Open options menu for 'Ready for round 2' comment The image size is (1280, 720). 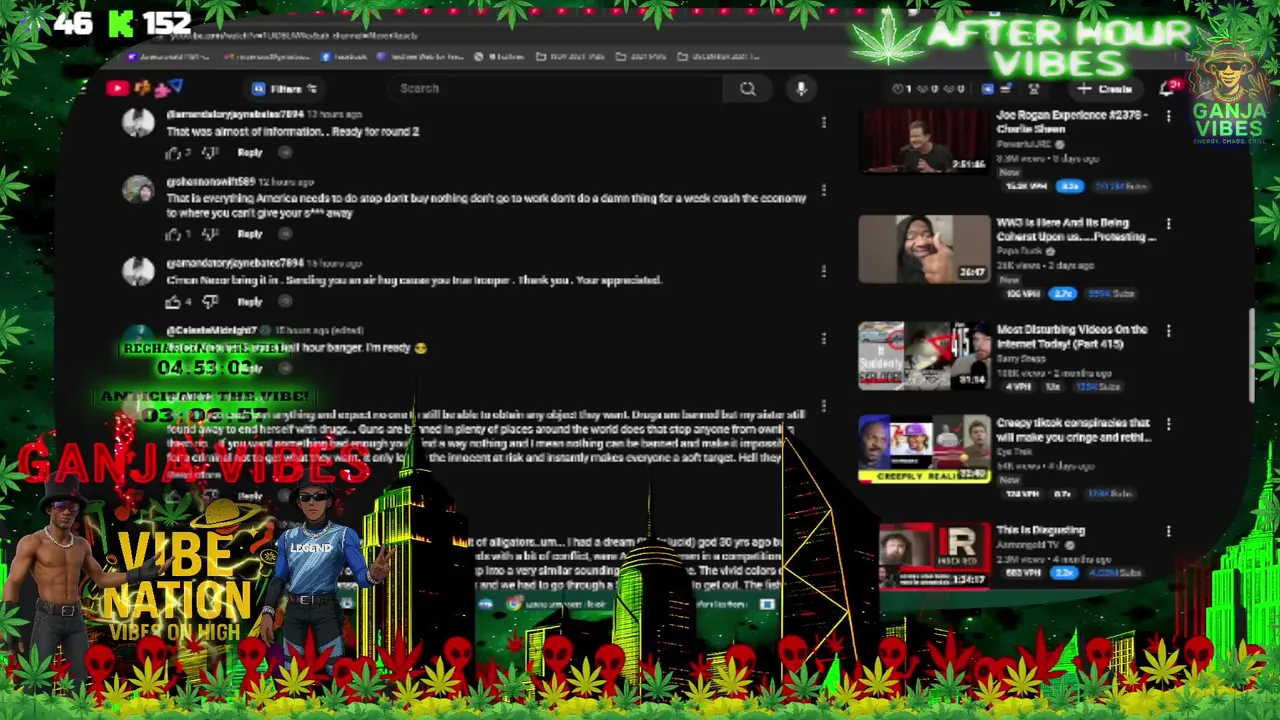tap(823, 122)
